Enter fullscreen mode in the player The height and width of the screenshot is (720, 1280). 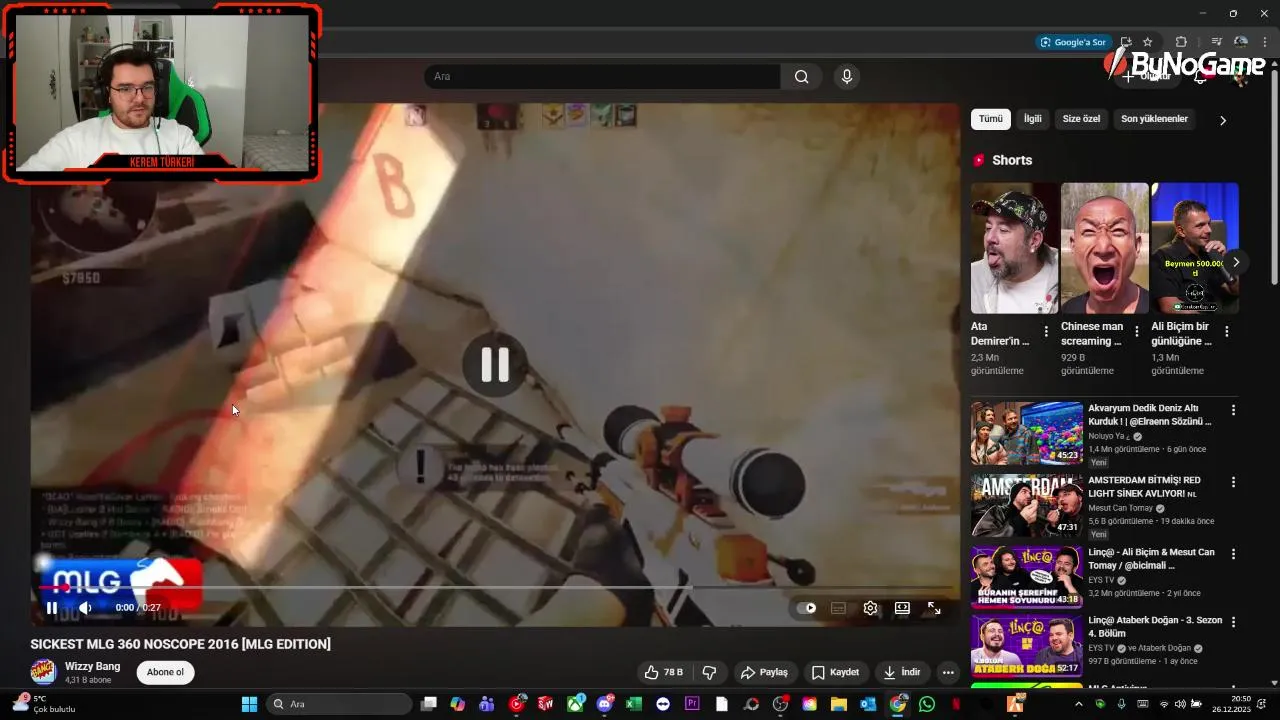click(934, 608)
